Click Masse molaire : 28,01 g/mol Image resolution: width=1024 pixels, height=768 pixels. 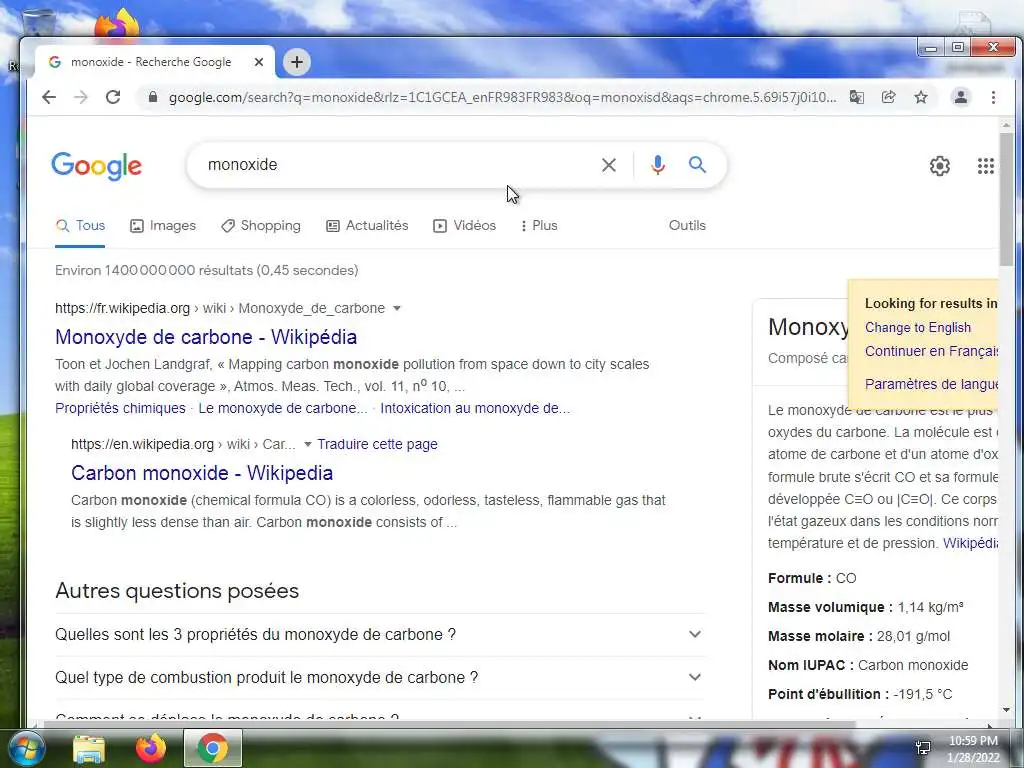pos(859,636)
